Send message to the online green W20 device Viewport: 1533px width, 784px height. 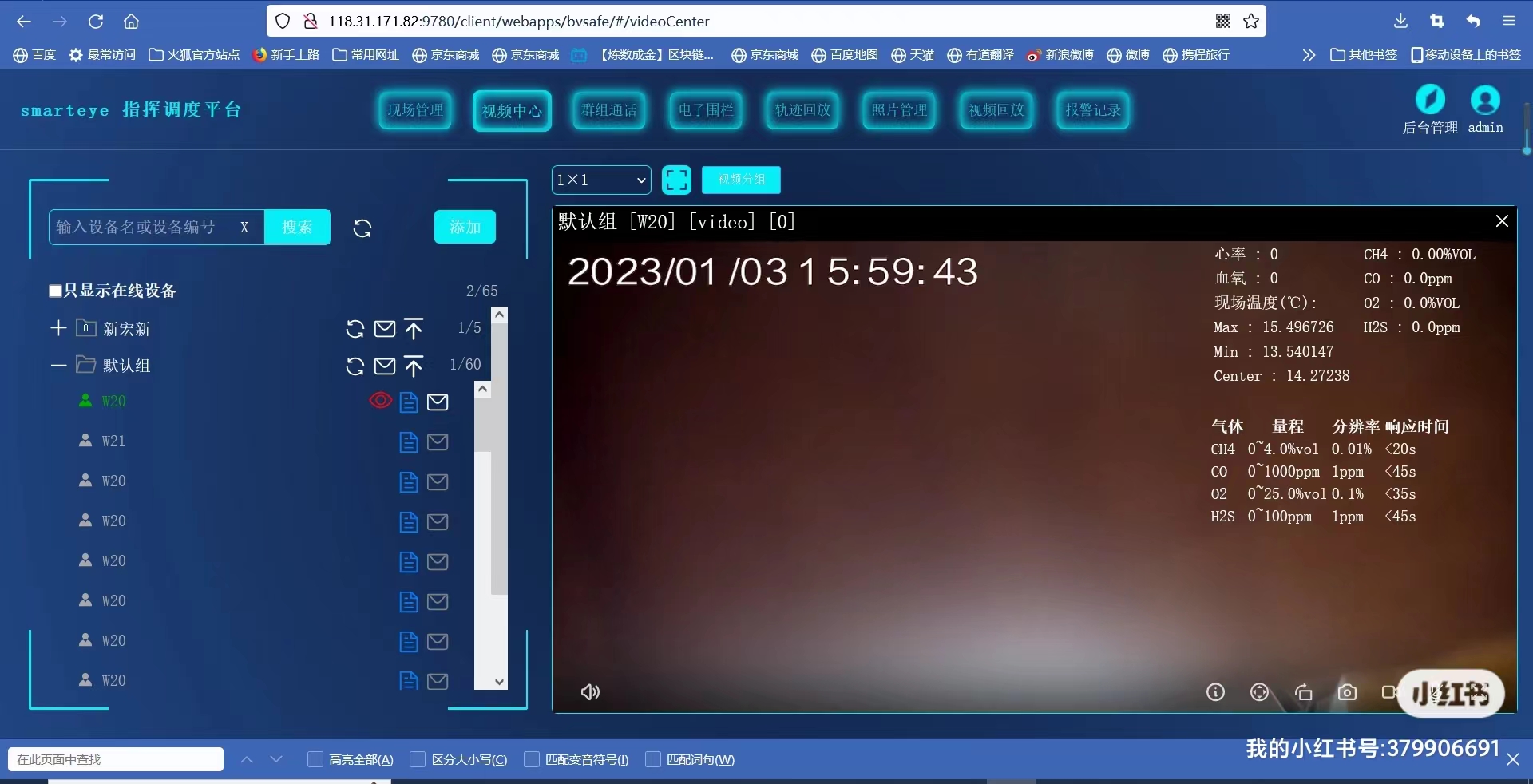tap(438, 402)
